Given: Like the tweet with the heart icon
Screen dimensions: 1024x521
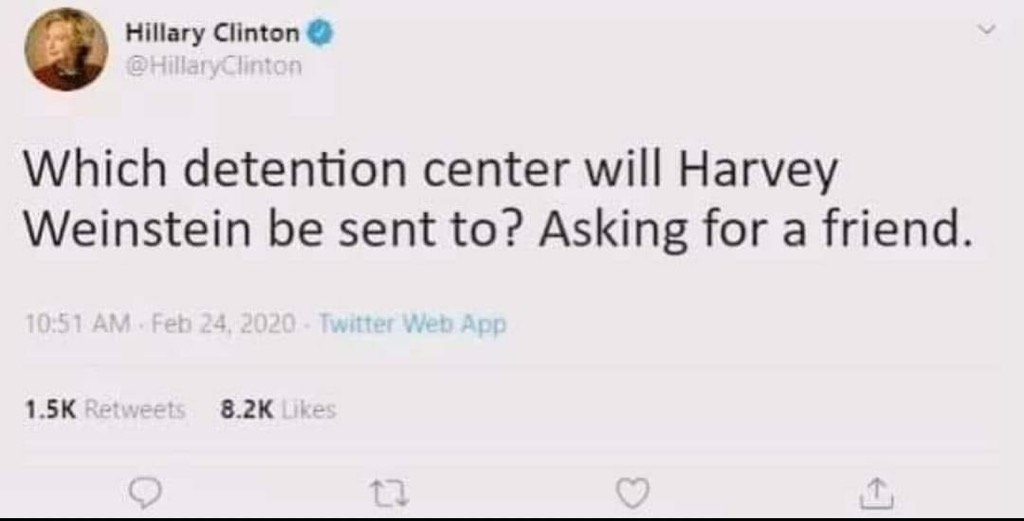Looking at the screenshot, I should 635,494.
